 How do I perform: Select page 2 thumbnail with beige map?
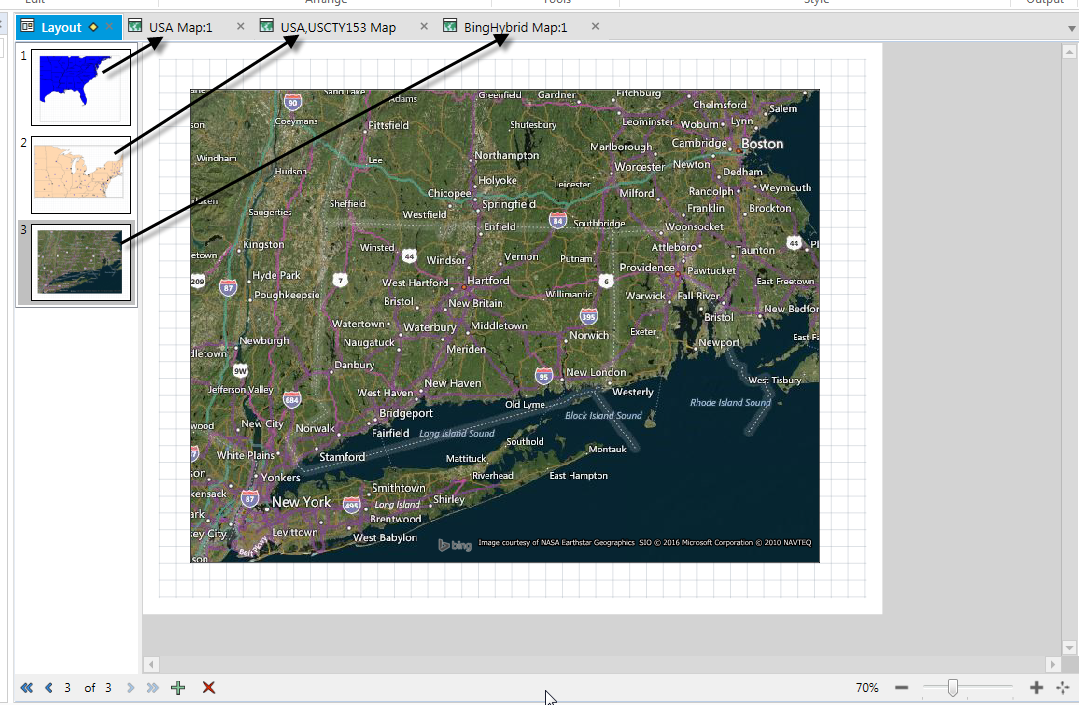pos(81,175)
